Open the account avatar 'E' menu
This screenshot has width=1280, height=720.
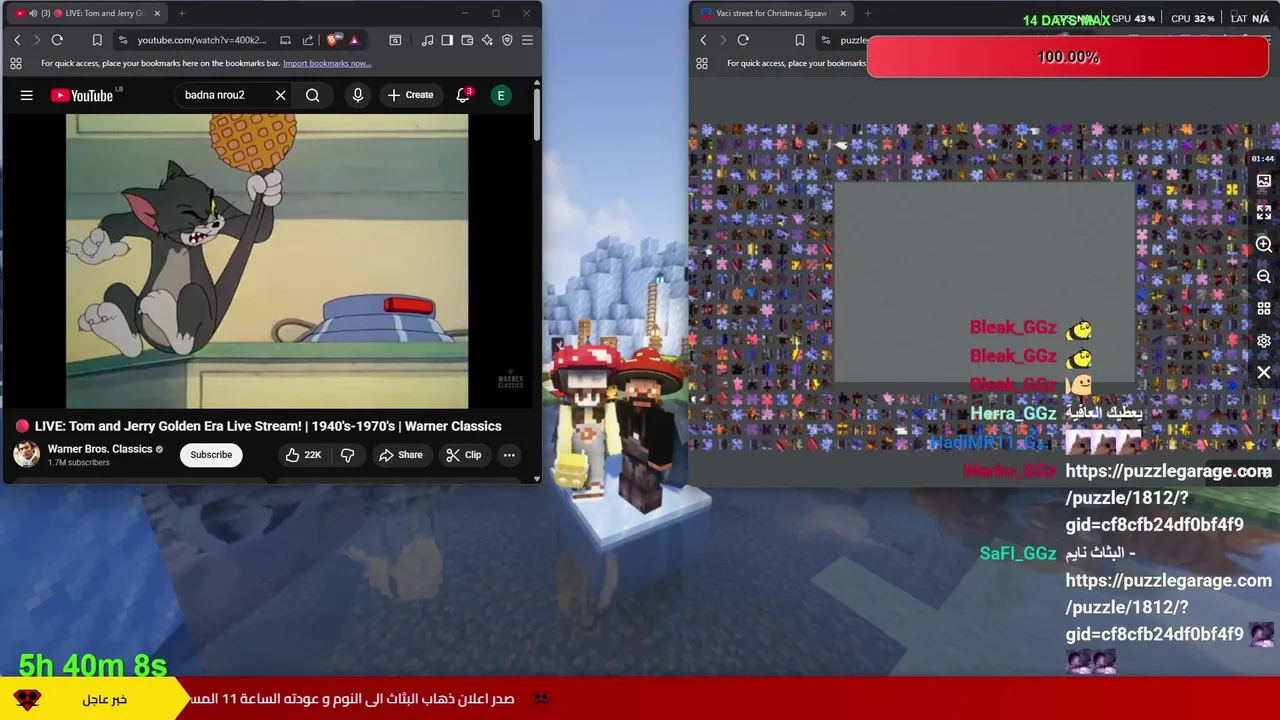[501, 95]
